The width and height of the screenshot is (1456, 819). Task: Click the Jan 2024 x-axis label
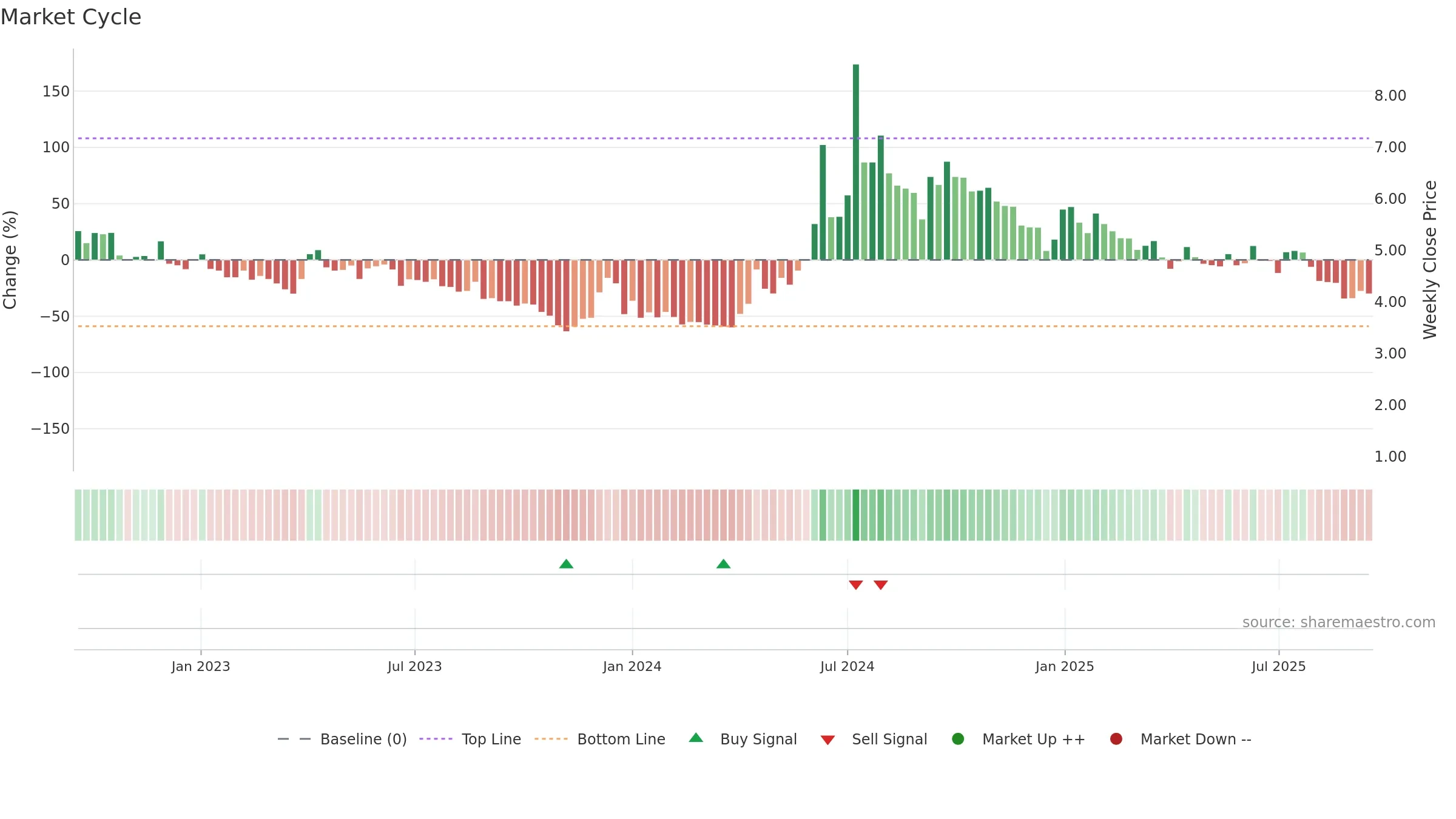click(632, 666)
